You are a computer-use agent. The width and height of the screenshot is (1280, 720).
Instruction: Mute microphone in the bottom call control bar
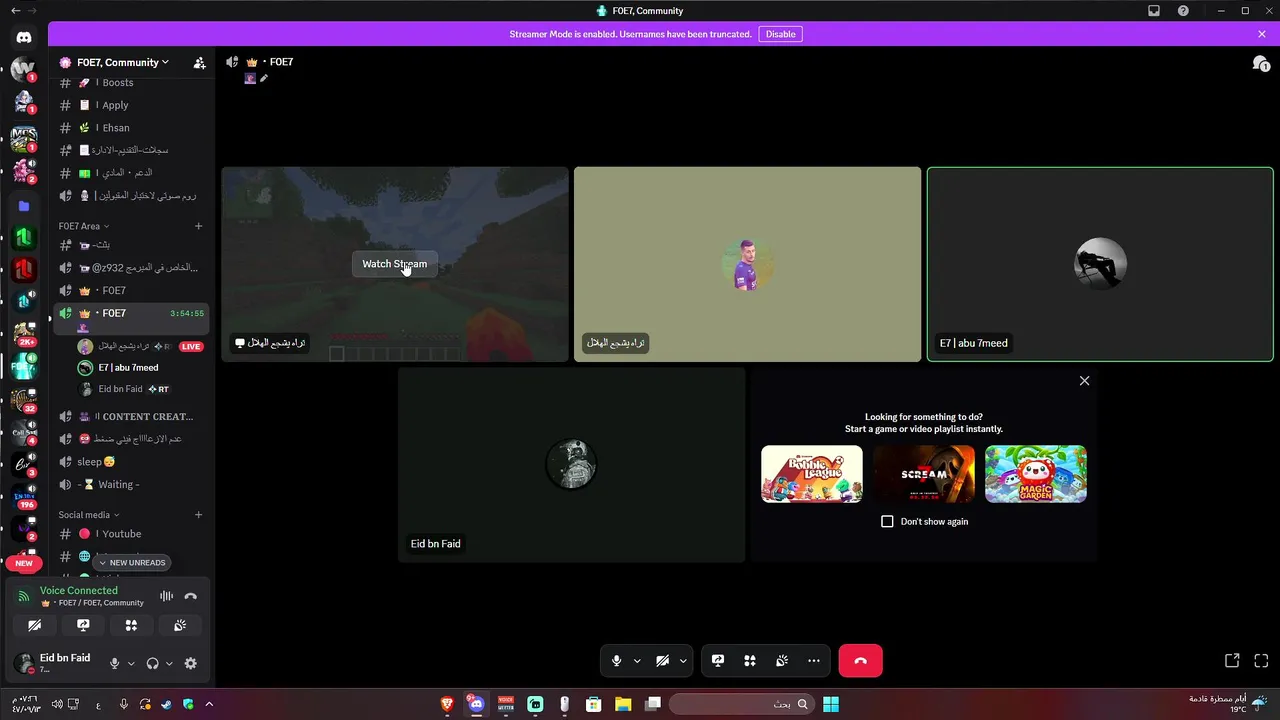616,661
